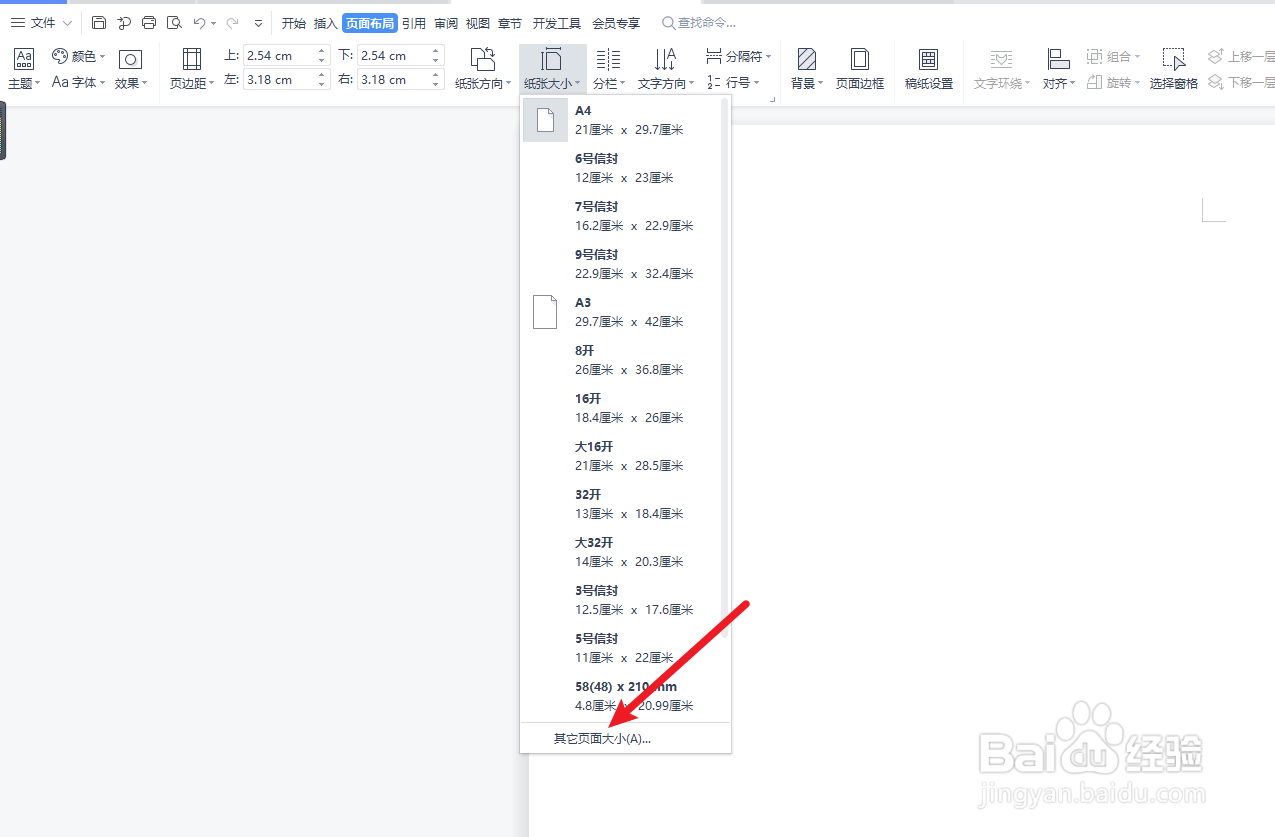Click the 纸张方向 orientation icon
The width and height of the screenshot is (1275, 837).
[483, 59]
